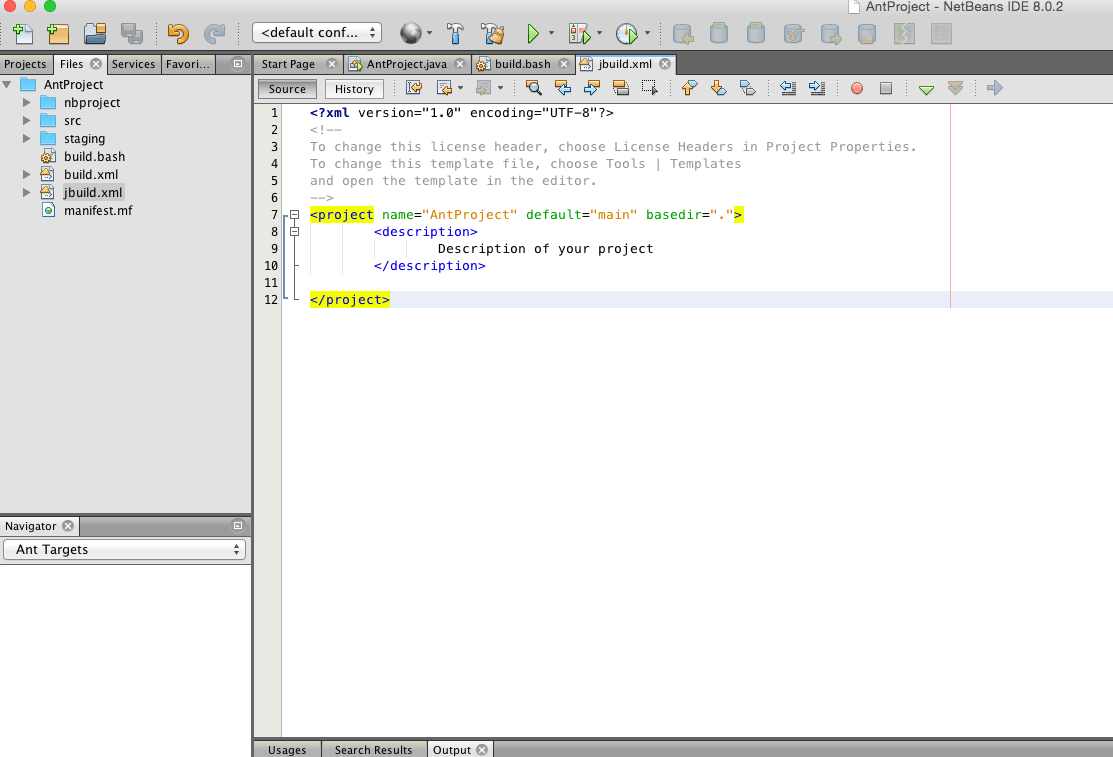Click the Open Project toolbar icon
1113x757 pixels.
click(95, 34)
